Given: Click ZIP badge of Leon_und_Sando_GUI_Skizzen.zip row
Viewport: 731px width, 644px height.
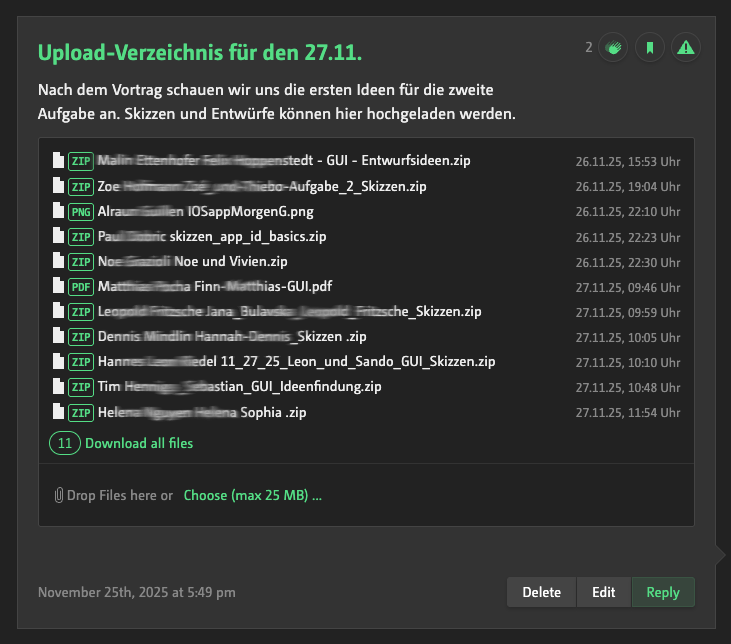Looking at the screenshot, I should coord(81,362).
